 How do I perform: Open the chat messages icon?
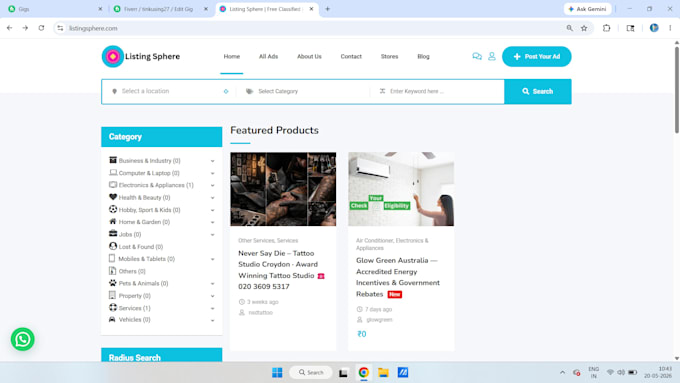point(477,56)
